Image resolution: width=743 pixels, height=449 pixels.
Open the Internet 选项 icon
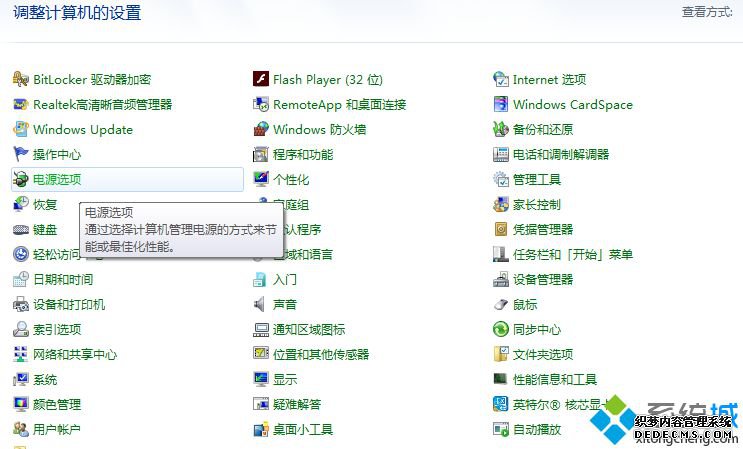tap(501, 80)
